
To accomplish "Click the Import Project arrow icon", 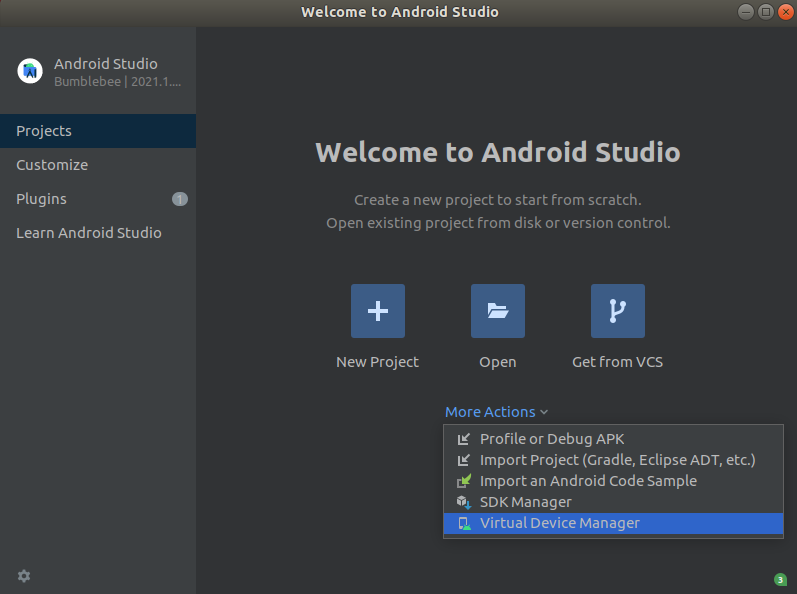I will click(x=464, y=460).
